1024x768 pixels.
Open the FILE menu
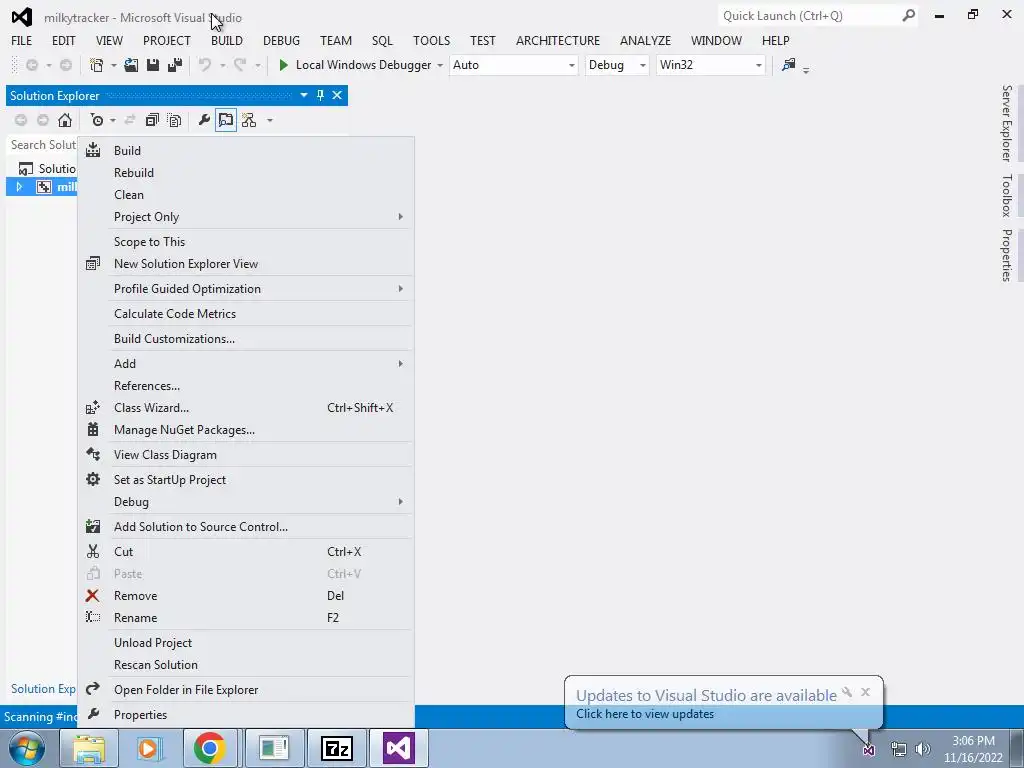click(22, 40)
